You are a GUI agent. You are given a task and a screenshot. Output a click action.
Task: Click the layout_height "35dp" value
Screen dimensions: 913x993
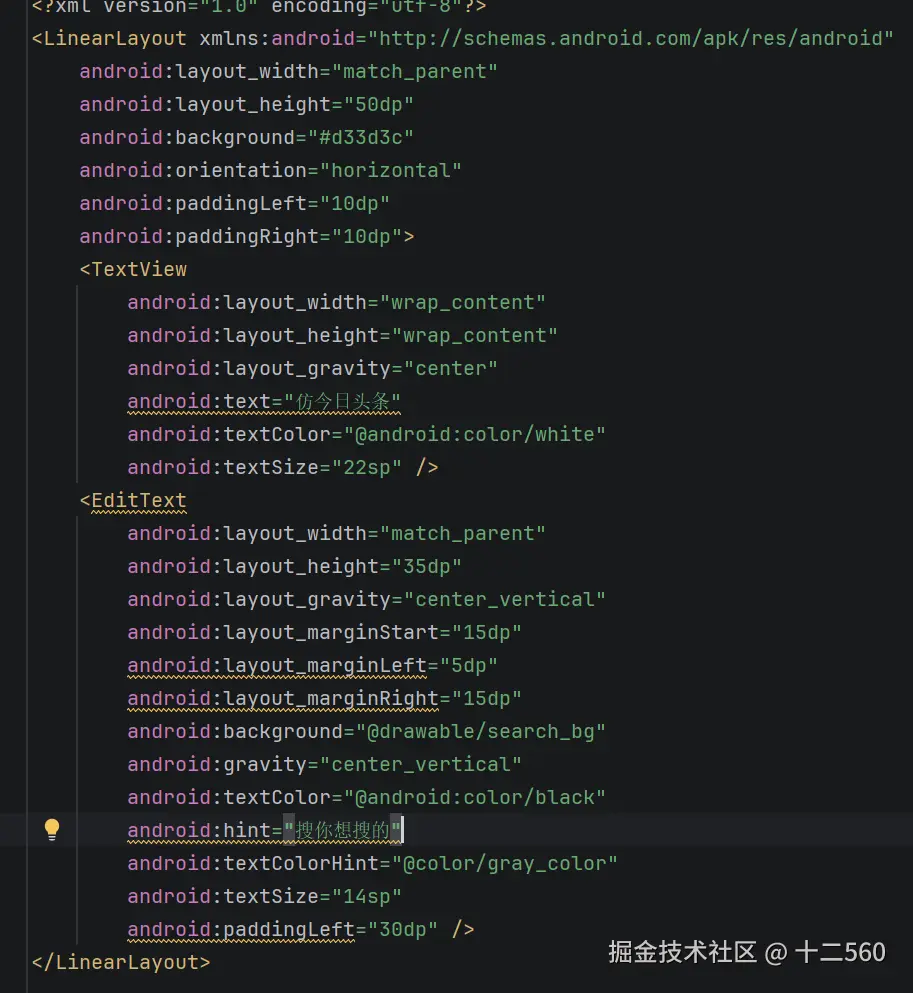[427, 566]
